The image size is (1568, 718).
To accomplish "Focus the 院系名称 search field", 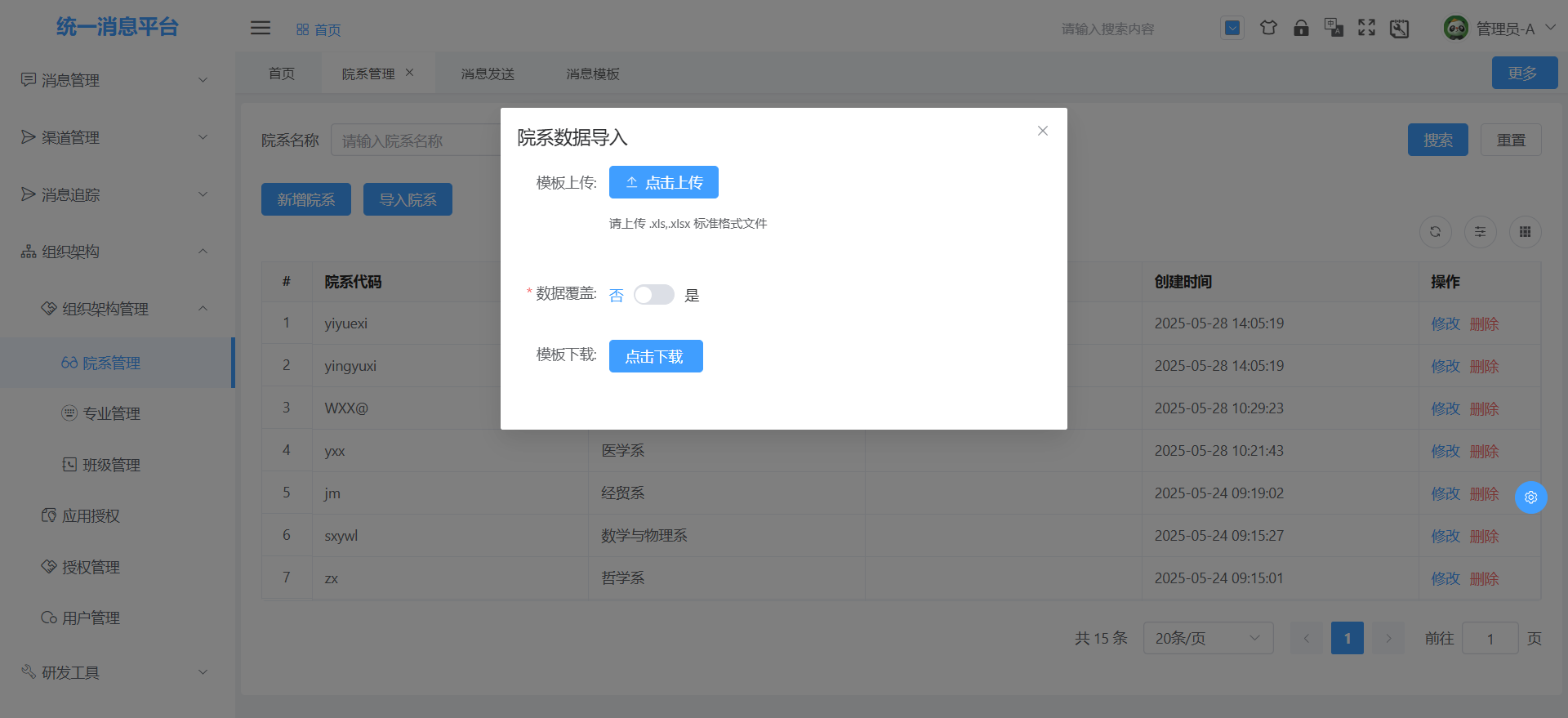I will (416, 140).
